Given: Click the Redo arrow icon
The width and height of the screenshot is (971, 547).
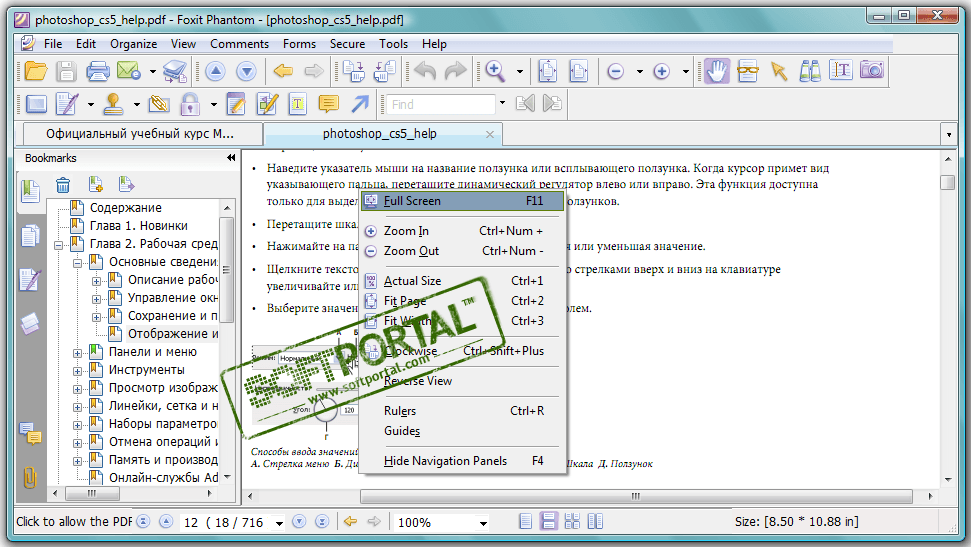Looking at the screenshot, I should pos(456,71).
